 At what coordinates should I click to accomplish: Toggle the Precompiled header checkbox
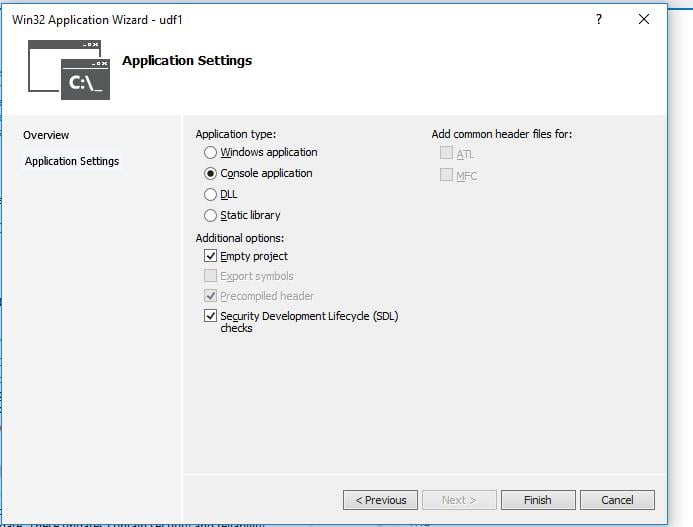210,295
